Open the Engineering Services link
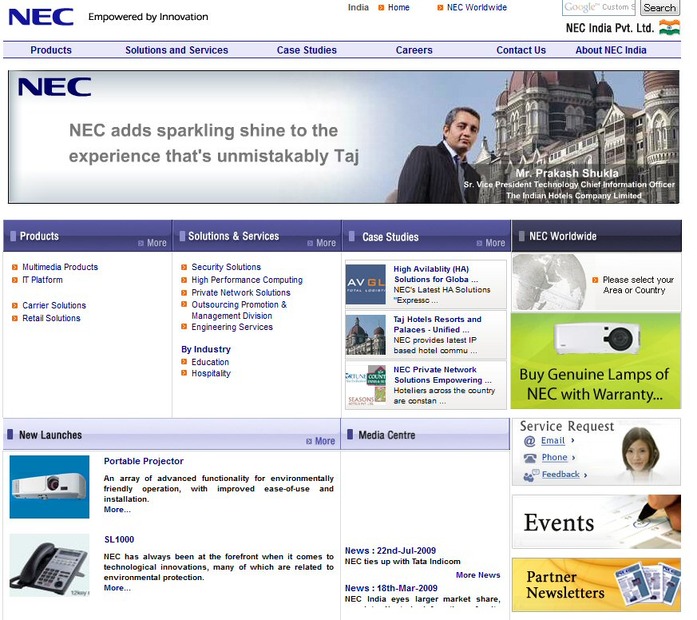697x620 pixels. (x=232, y=327)
